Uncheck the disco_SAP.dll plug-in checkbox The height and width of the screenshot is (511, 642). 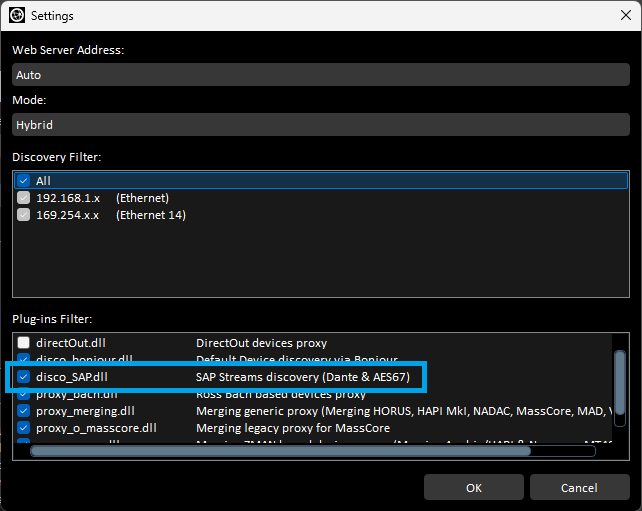point(23,377)
